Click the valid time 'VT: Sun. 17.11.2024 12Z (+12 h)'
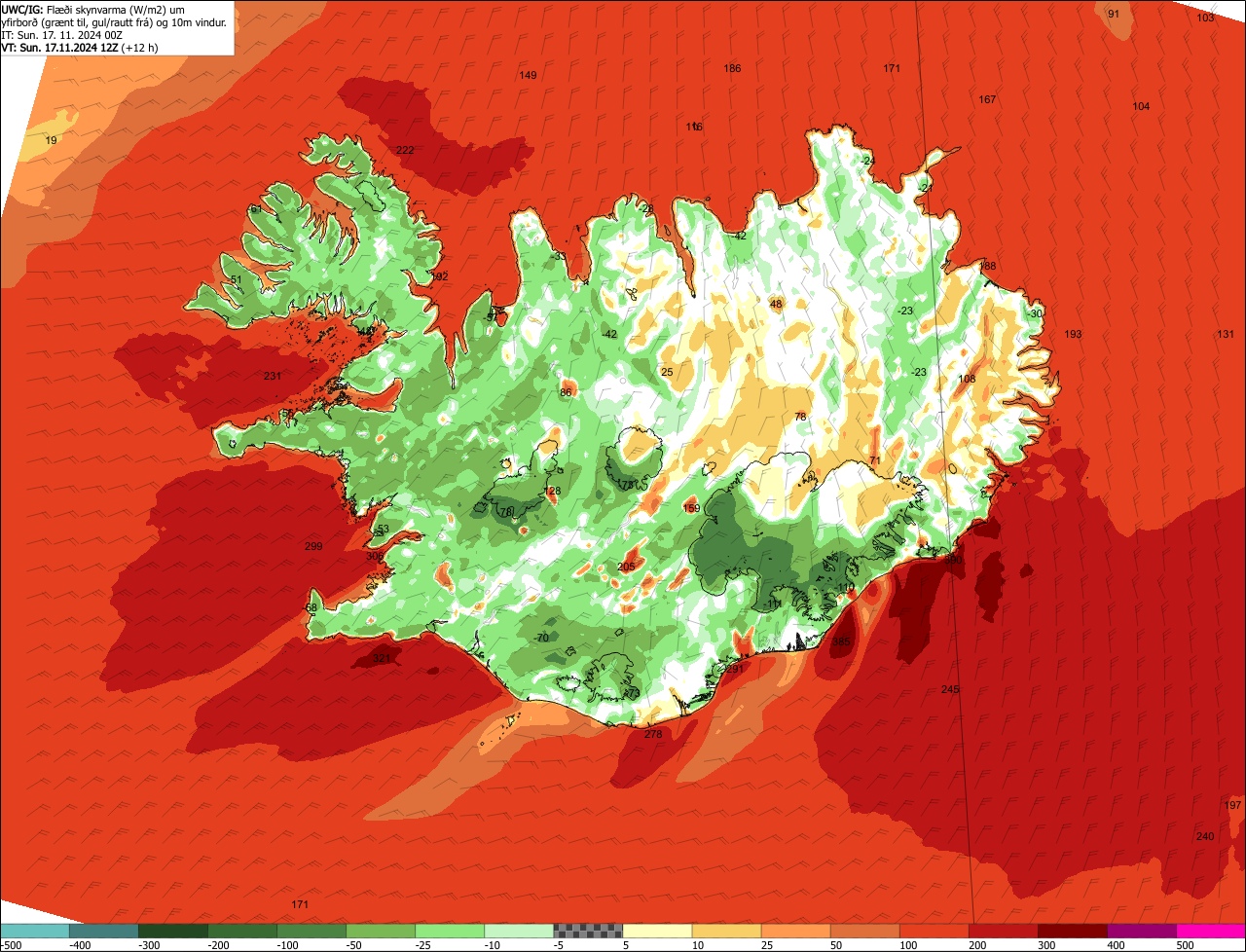1246x952 pixels. pos(80,47)
